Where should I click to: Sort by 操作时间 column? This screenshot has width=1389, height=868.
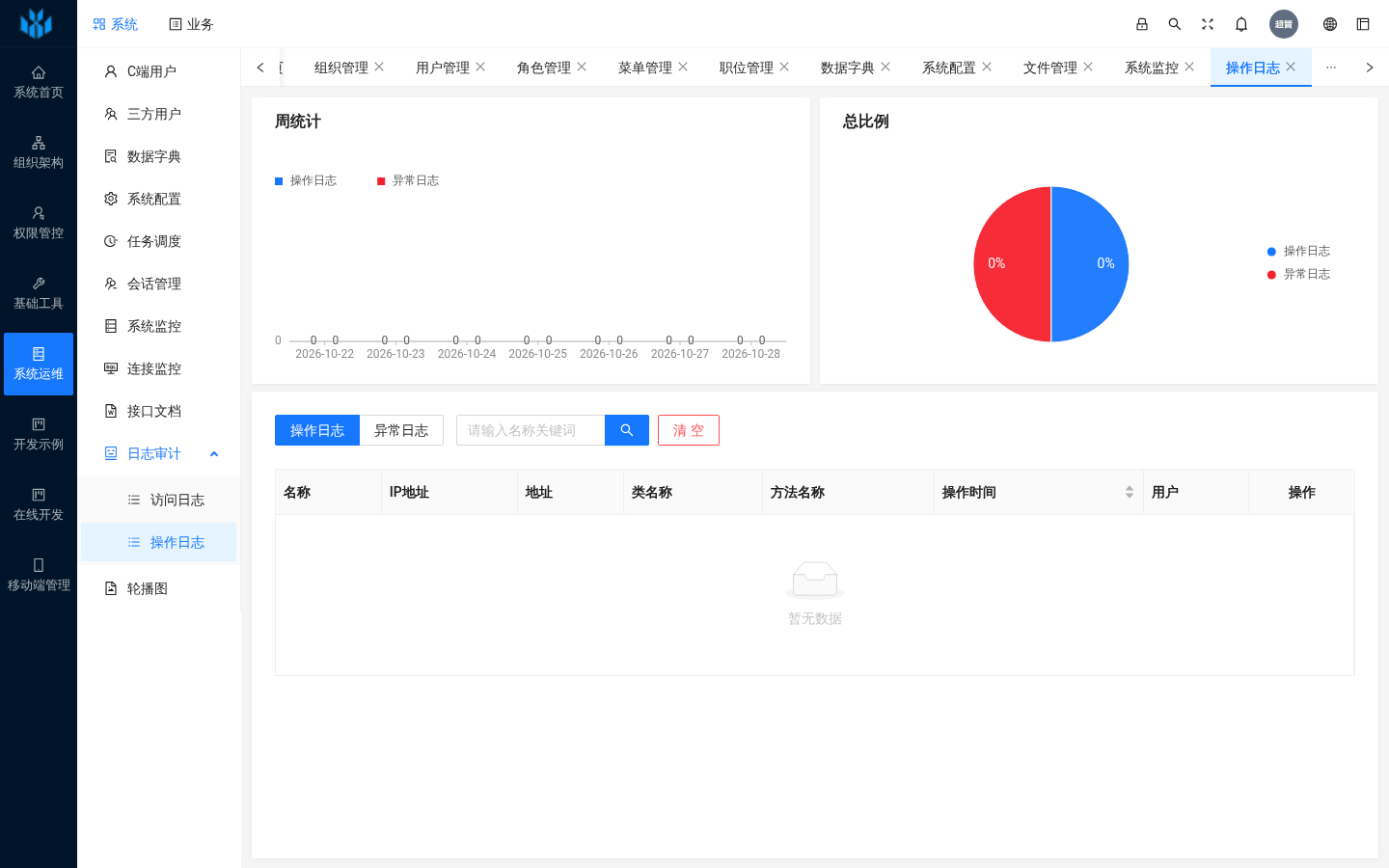point(1038,492)
